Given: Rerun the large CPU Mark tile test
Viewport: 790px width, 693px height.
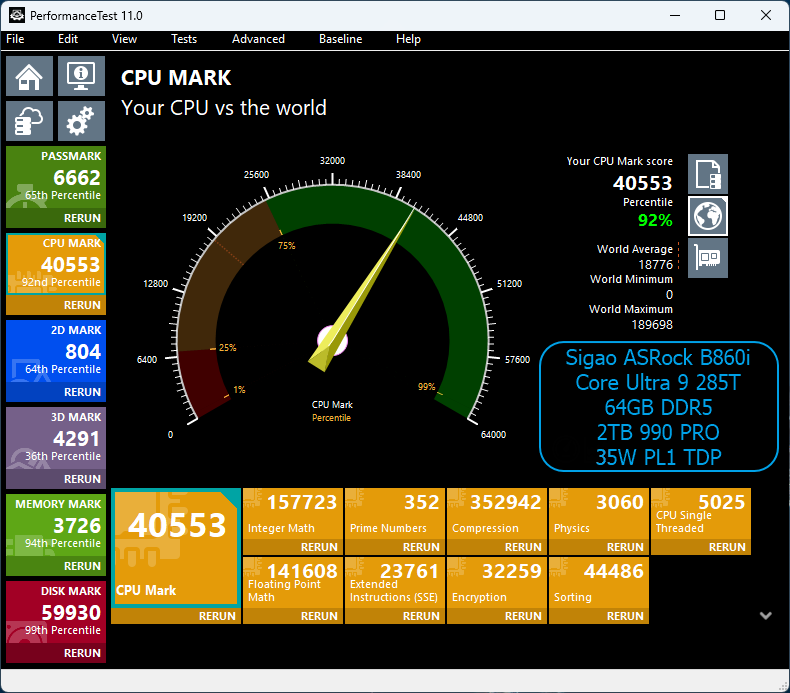Looking at the screenshot, I should coord(217,616).
